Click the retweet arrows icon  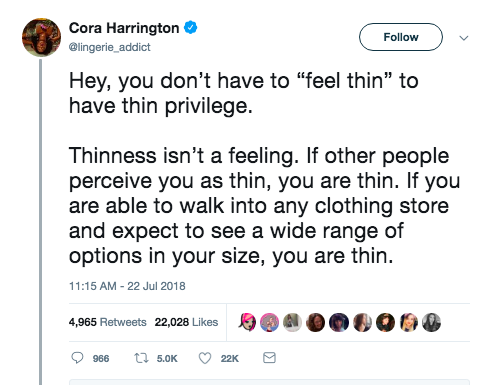pyautogui.click(x=141, y=358)
